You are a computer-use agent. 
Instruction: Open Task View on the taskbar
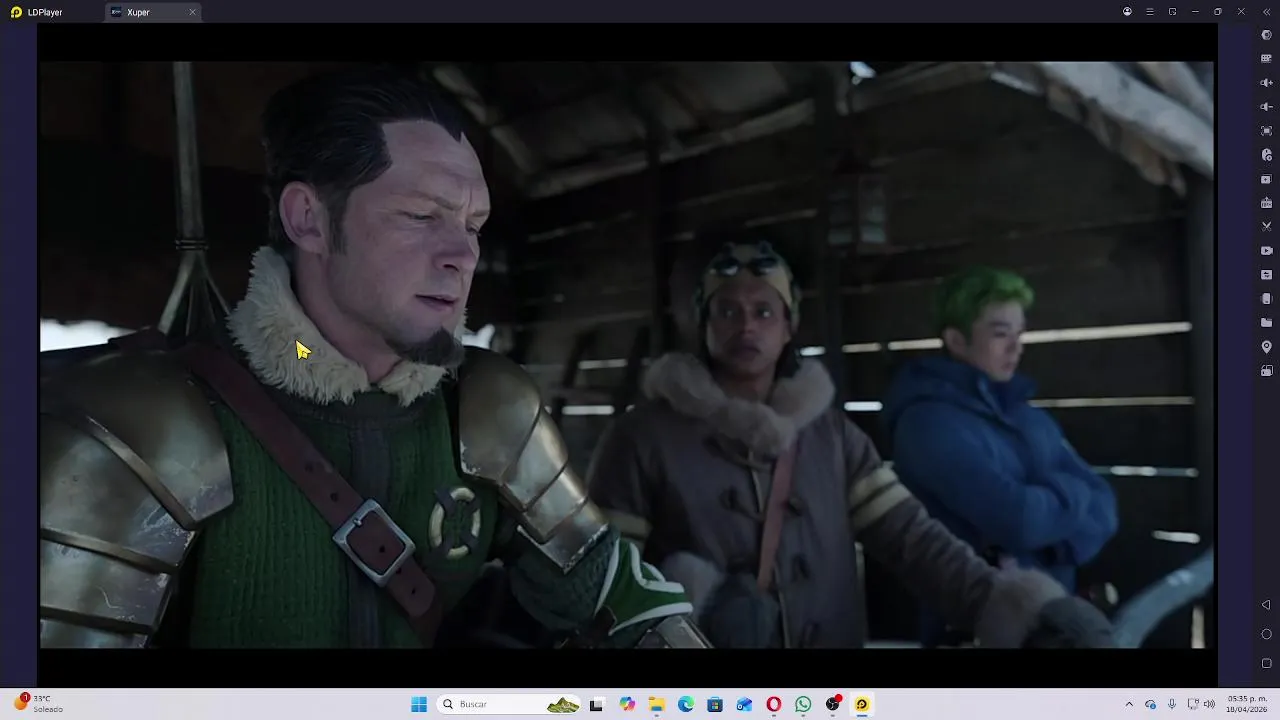(x=596, y=704)
